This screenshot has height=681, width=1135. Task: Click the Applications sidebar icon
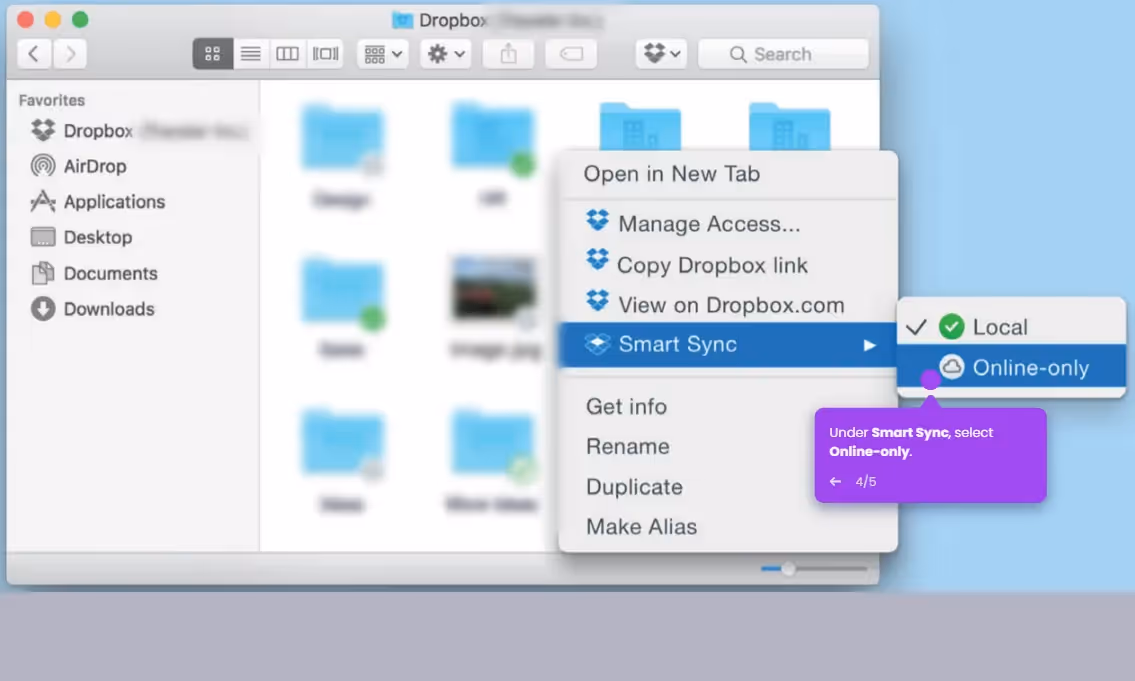pyautogui.click(x=43, y=201)
